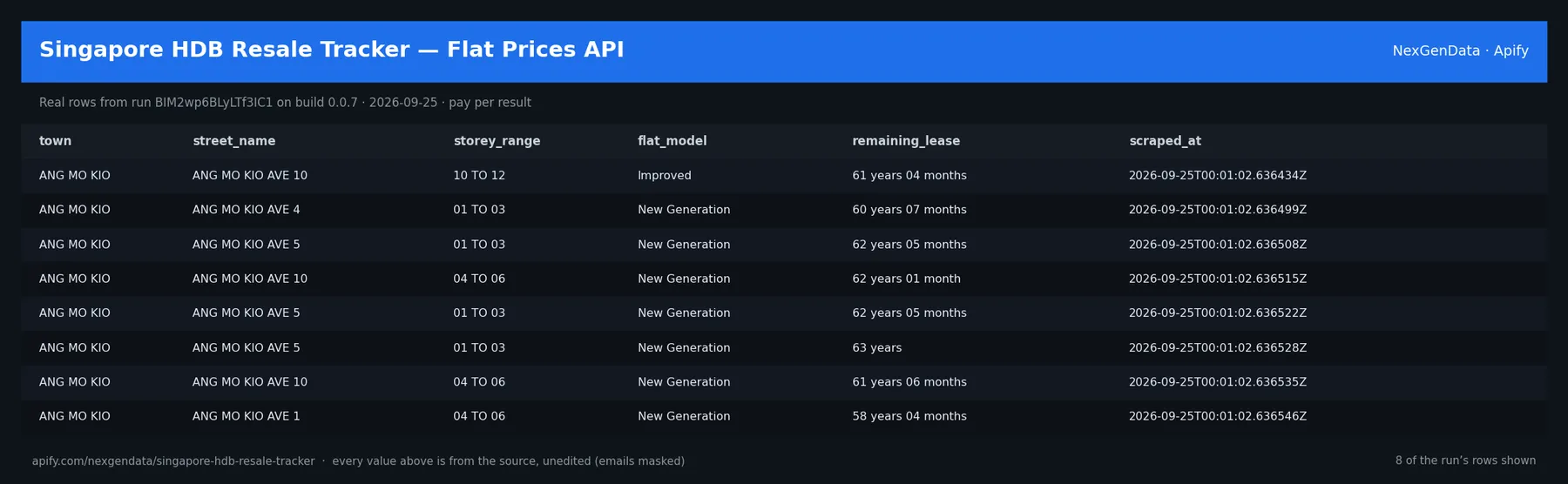Click the timestamp ending in 636434Z

(x=1217, y=176)
